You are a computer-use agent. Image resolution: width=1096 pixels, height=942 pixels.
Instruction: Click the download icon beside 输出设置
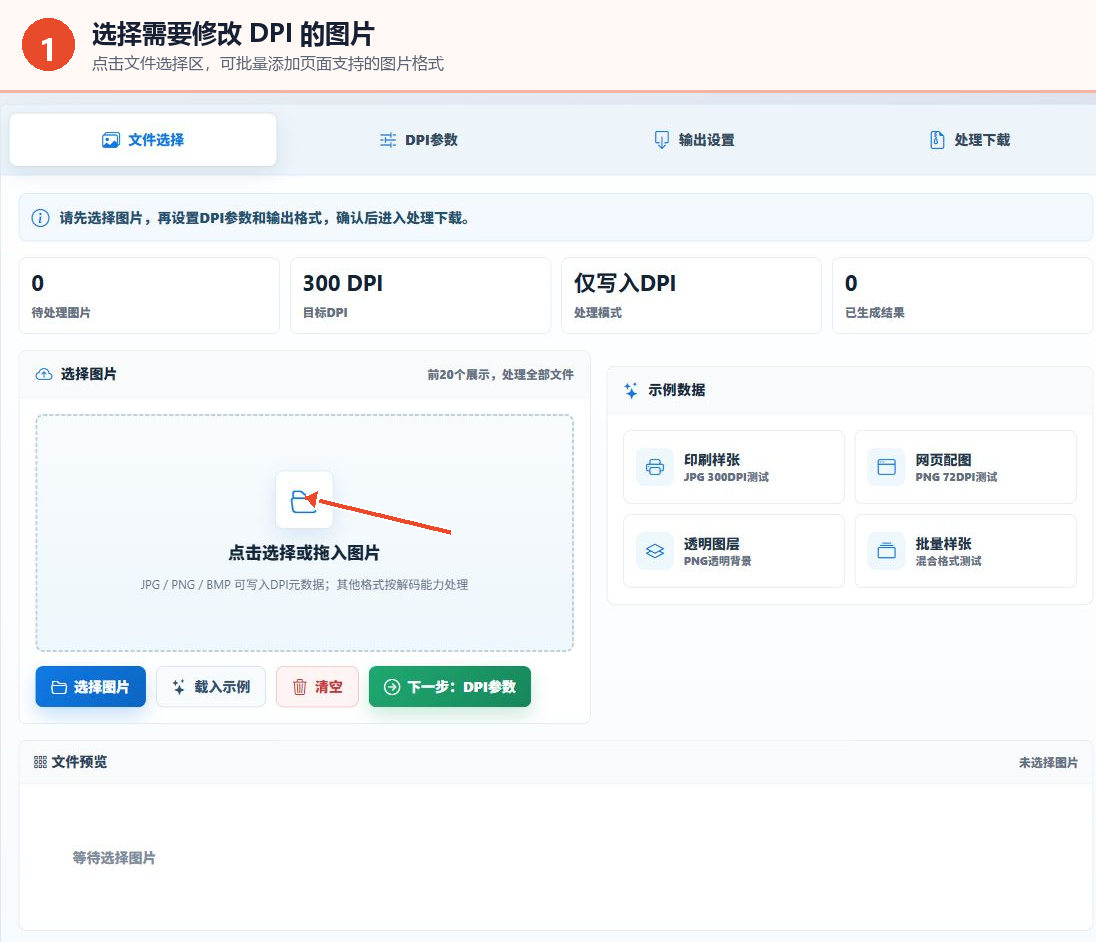point(661,140)
